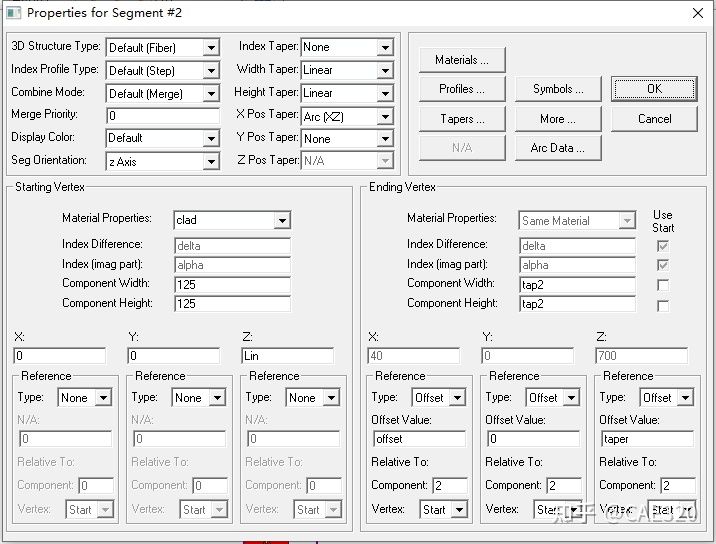The height and width of the screenshot is (544, 716).
Task: Click ending vertex Z Relative To Component field
Action: click(678, 485)
